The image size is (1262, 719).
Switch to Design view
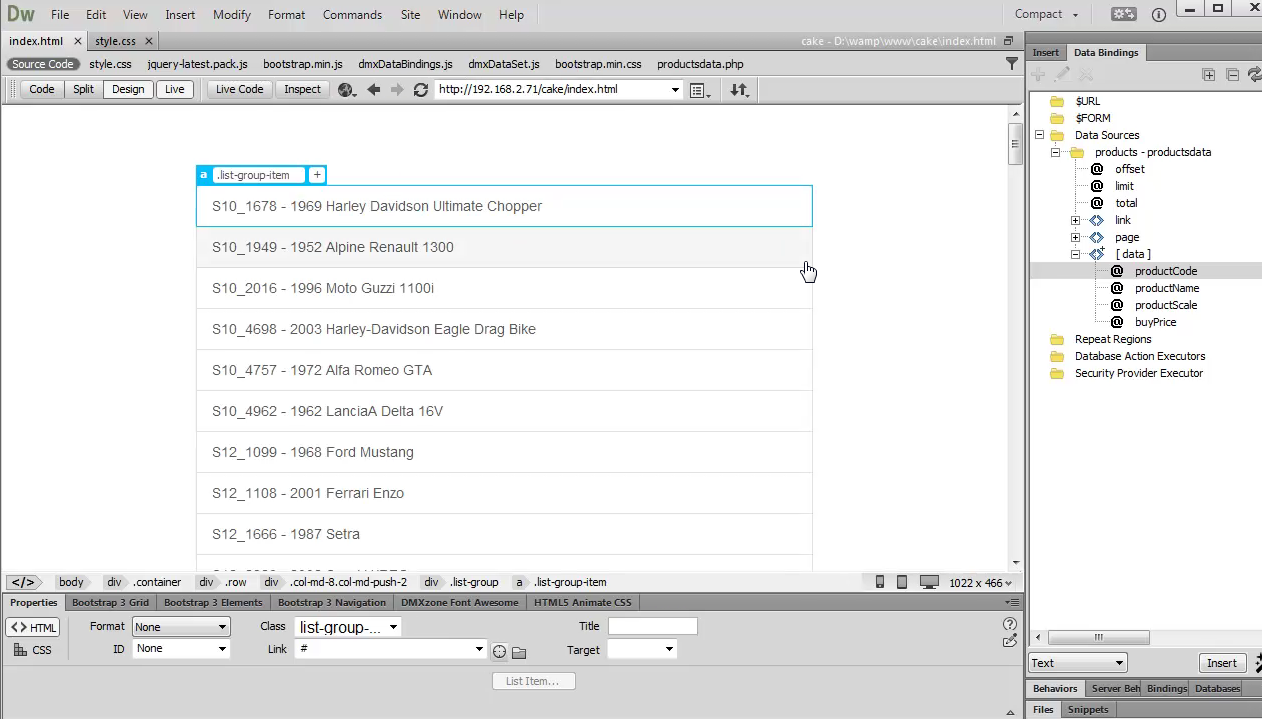click(128, 90)
